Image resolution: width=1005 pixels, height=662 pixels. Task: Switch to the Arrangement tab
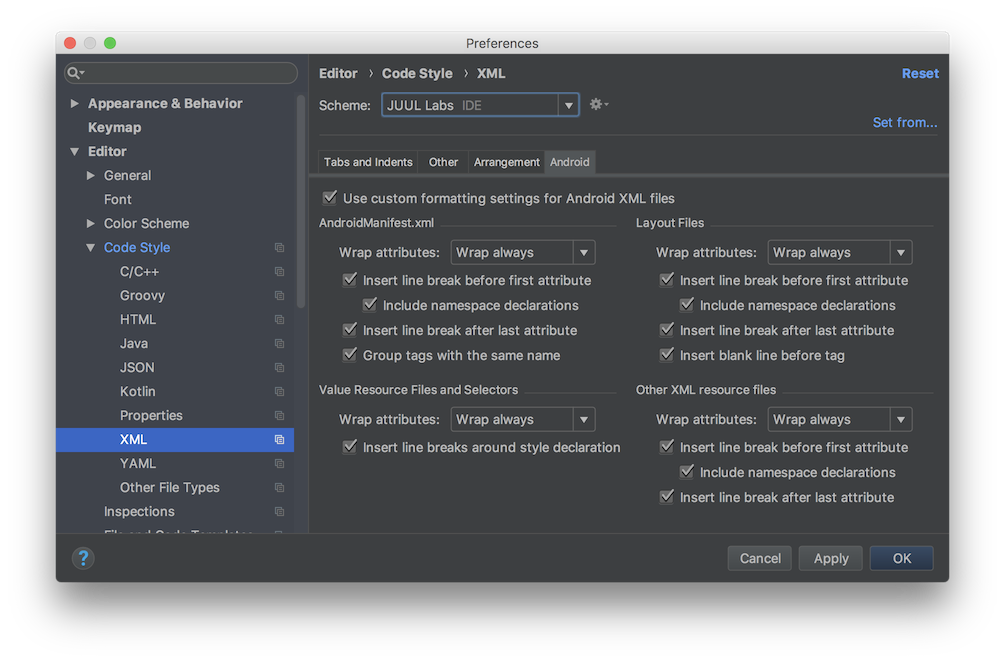tap(506, 162)
